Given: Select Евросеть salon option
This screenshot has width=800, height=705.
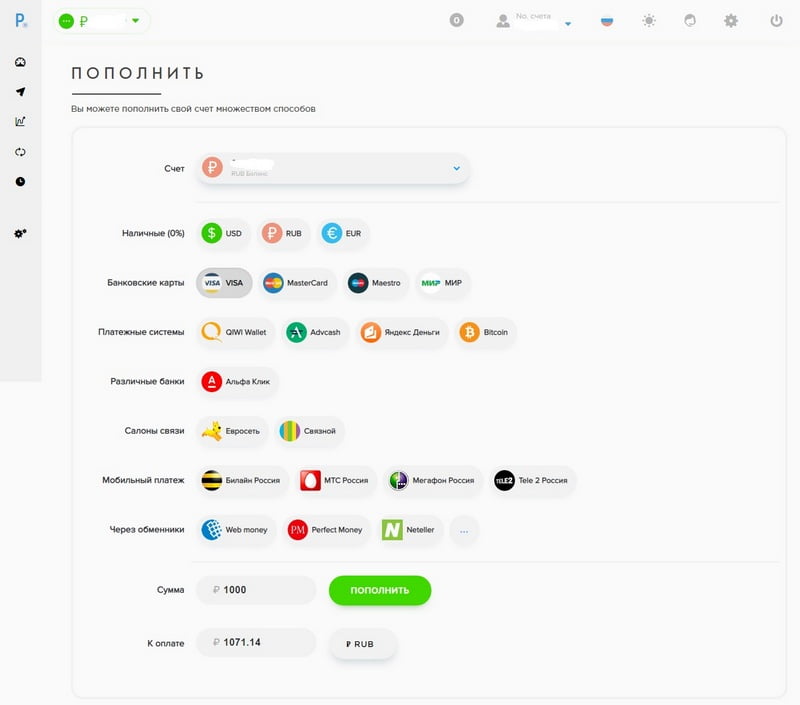Looking at the screenshot, I should click(232, 431).
